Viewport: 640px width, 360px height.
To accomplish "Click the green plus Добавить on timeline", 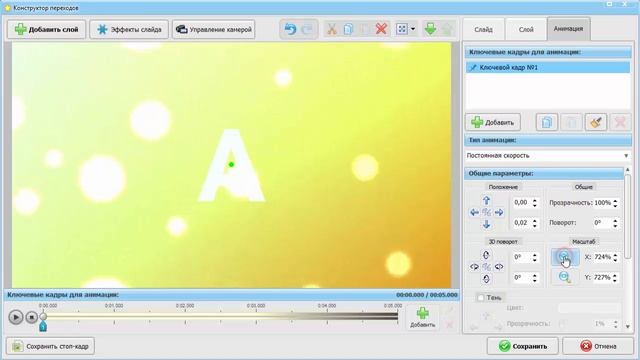I will point(422,317).
